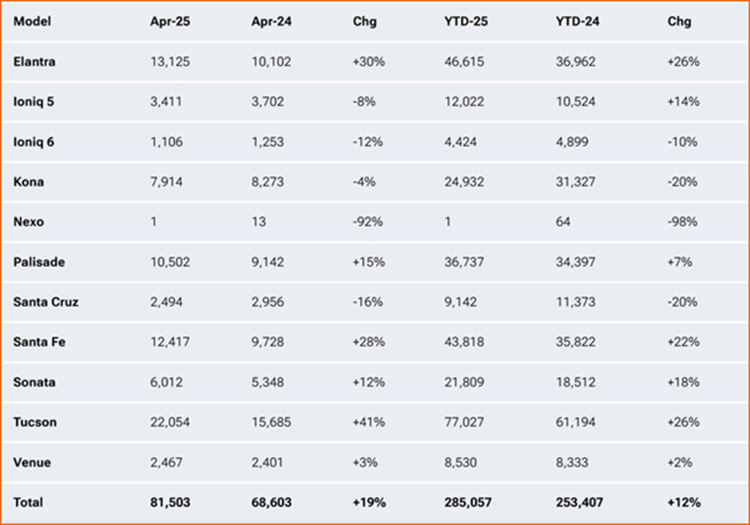This screenshot has width=750, height=525.
Task: Click the Sonata row label
Action: pos(35,382)
